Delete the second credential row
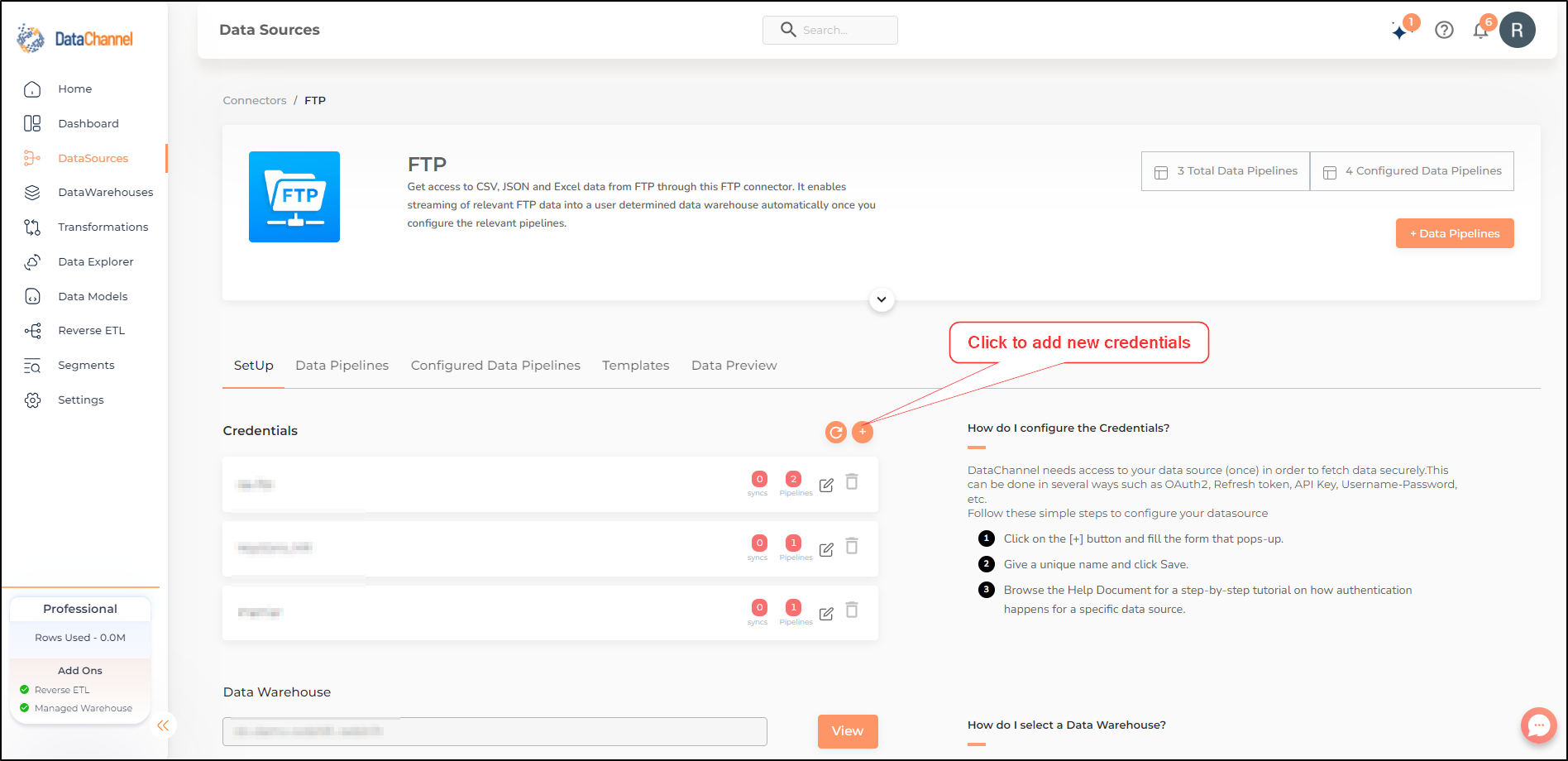The width and height of the screenshot is (1568, 761). [x=852, y=546]
